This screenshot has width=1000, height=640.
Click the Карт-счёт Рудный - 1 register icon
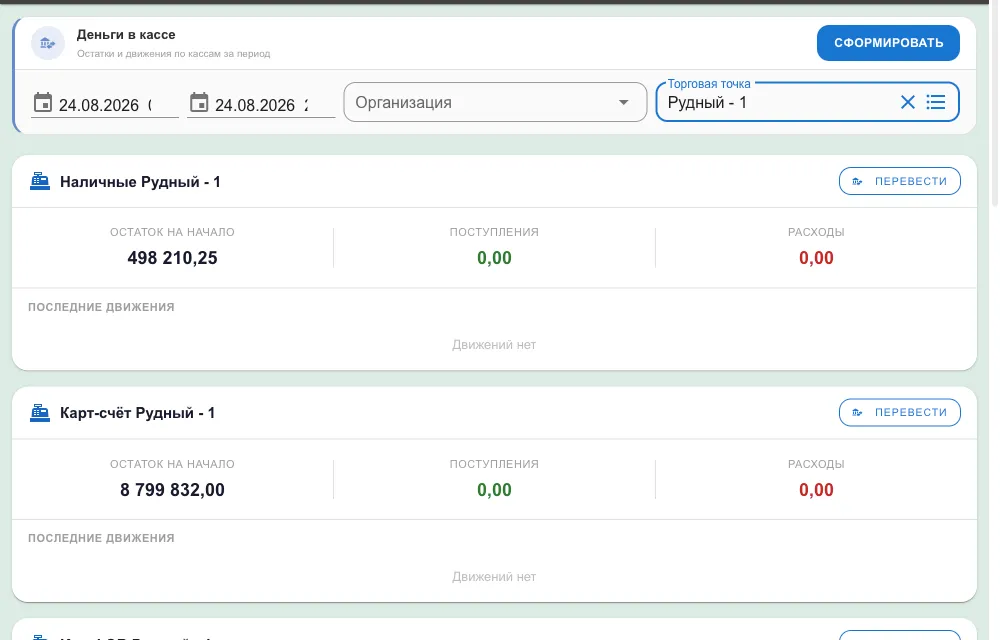[x=40, y=413]
